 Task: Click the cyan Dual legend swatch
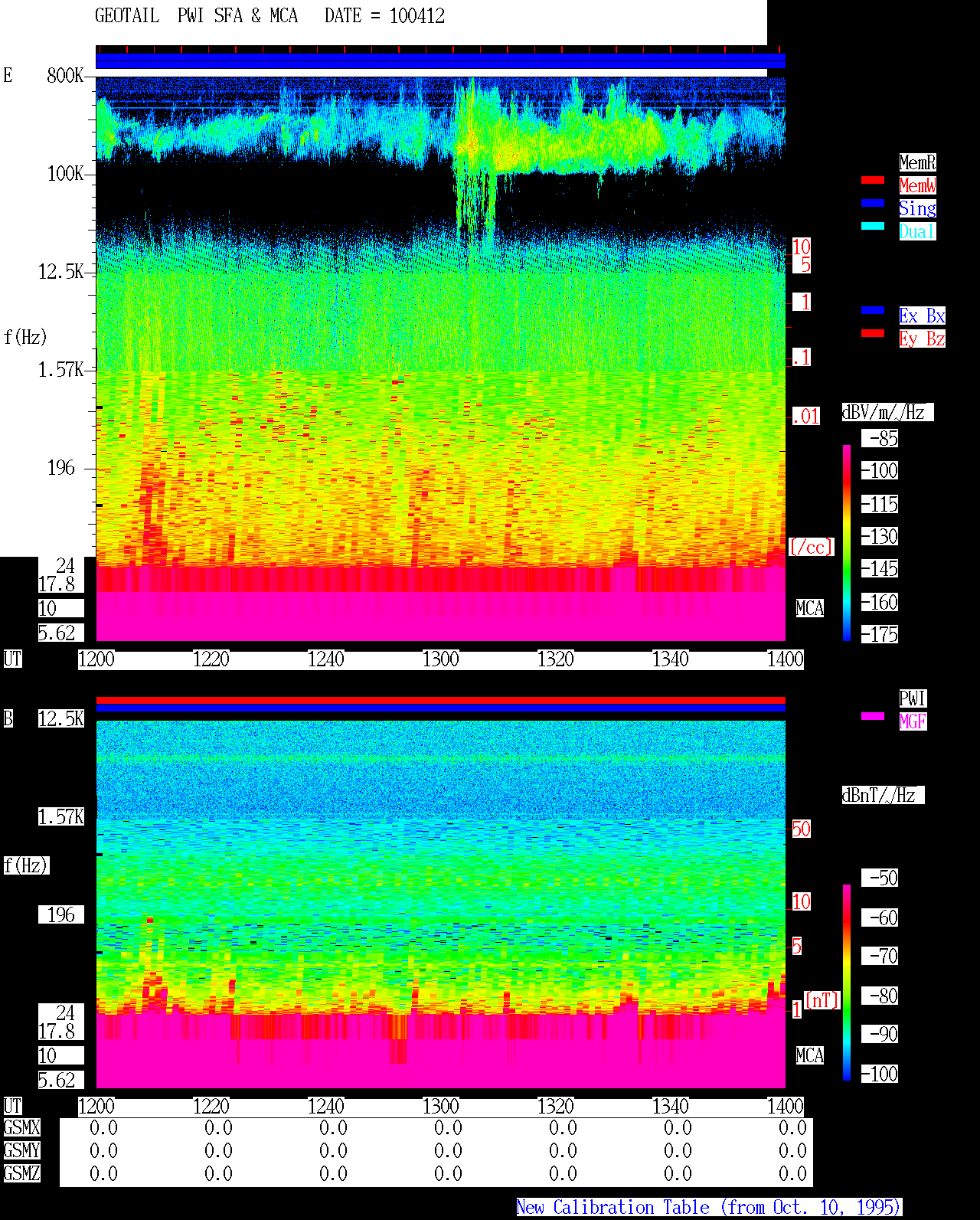(x=873, y=226)
